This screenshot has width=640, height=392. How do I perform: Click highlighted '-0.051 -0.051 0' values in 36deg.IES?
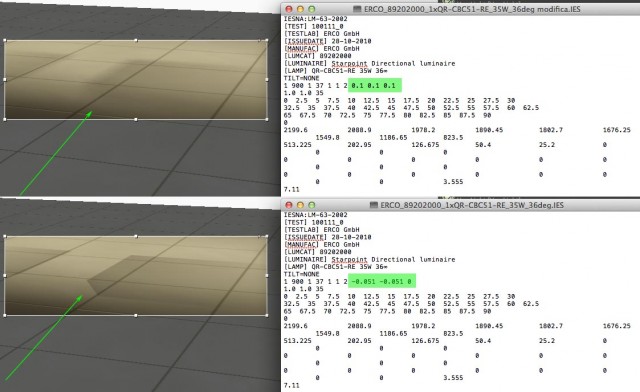(382, 281)
